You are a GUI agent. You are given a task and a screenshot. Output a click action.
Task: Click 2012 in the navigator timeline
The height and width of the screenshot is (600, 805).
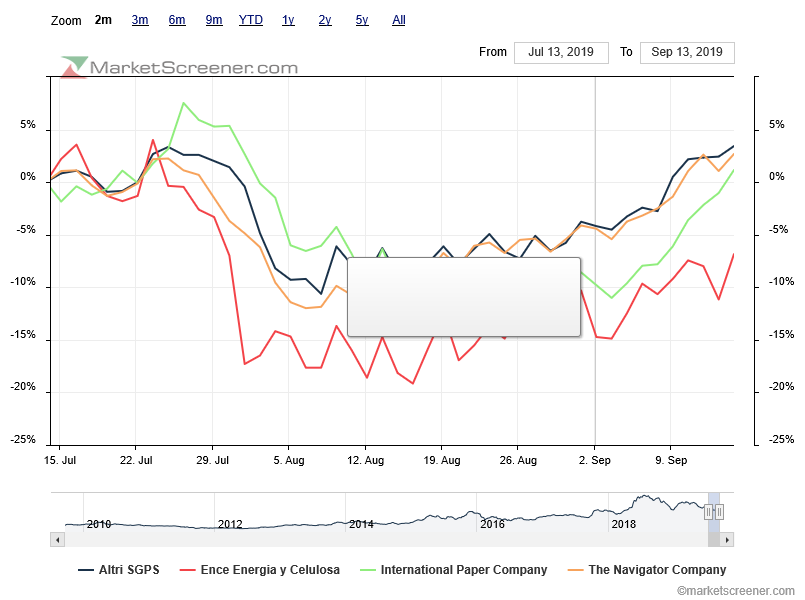coord(230,524)
